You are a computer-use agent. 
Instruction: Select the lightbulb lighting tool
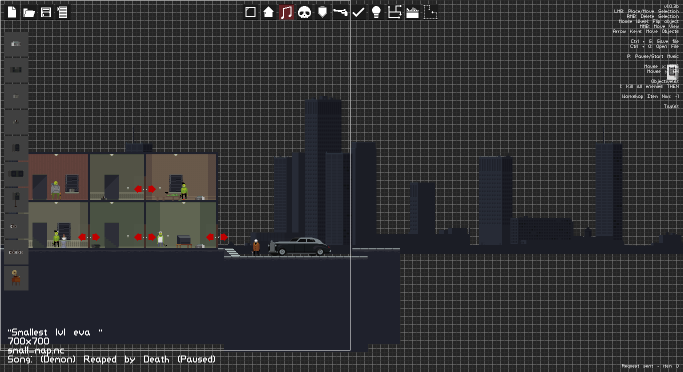pos(376,12)
